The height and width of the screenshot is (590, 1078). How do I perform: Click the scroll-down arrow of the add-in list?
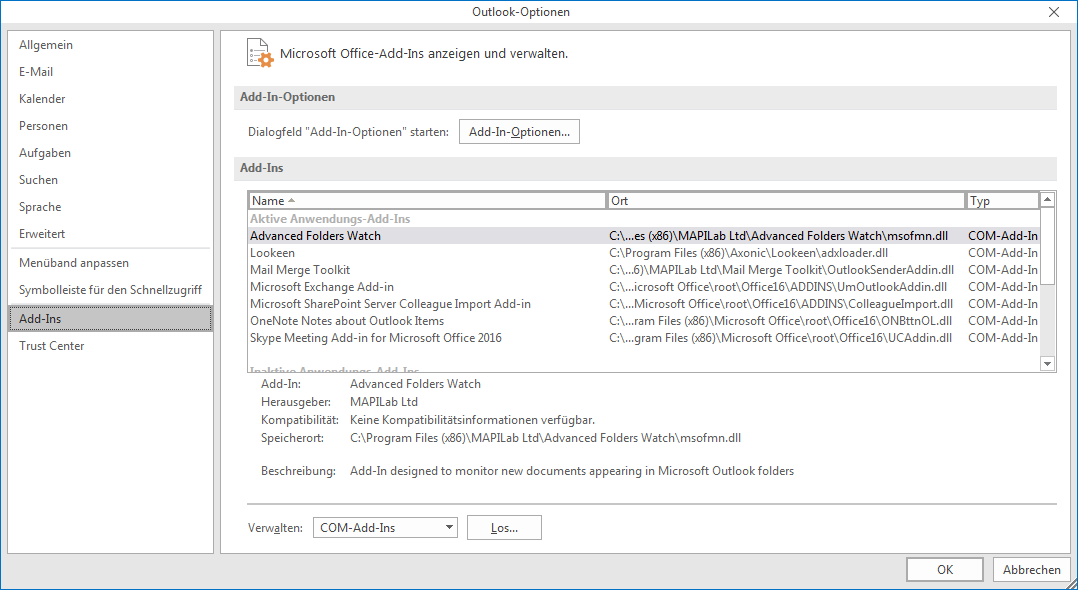pos(1047,363)
